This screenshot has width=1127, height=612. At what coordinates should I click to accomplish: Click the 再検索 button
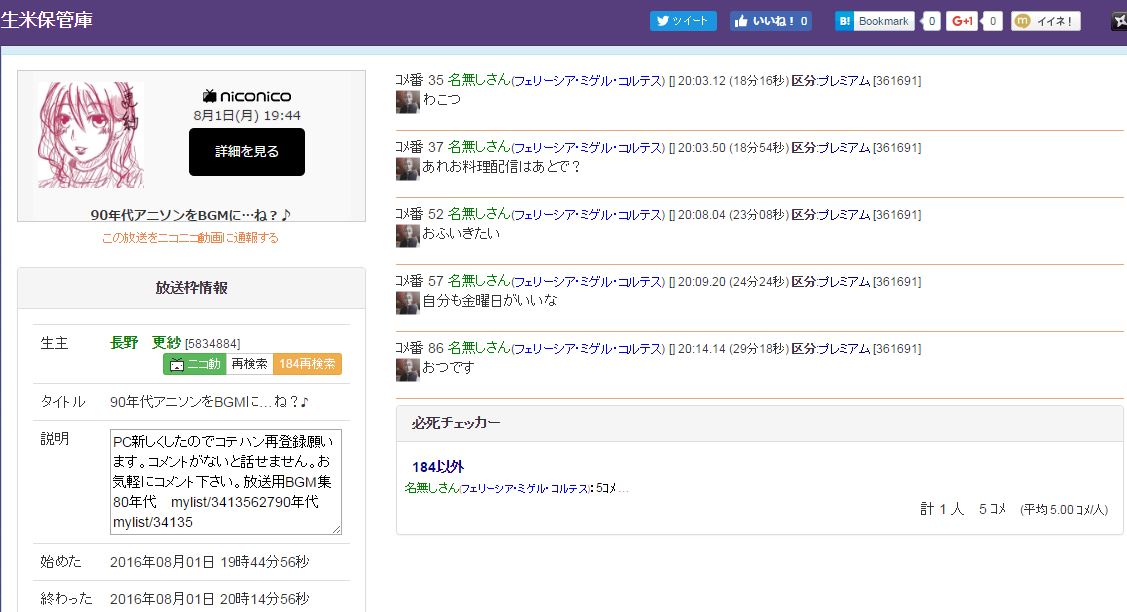249,364
